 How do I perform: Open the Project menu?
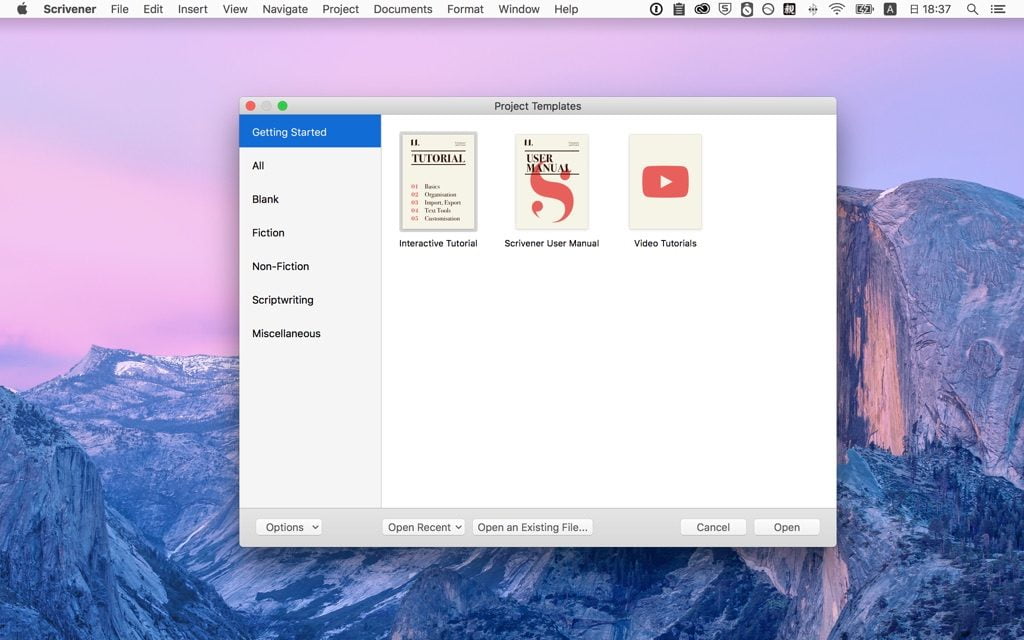(x=340, y=9)
